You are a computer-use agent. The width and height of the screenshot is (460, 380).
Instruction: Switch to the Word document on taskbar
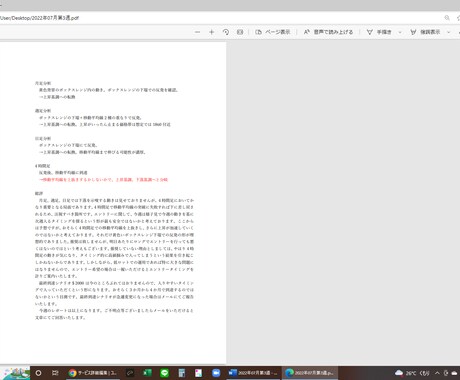point(253,373)
